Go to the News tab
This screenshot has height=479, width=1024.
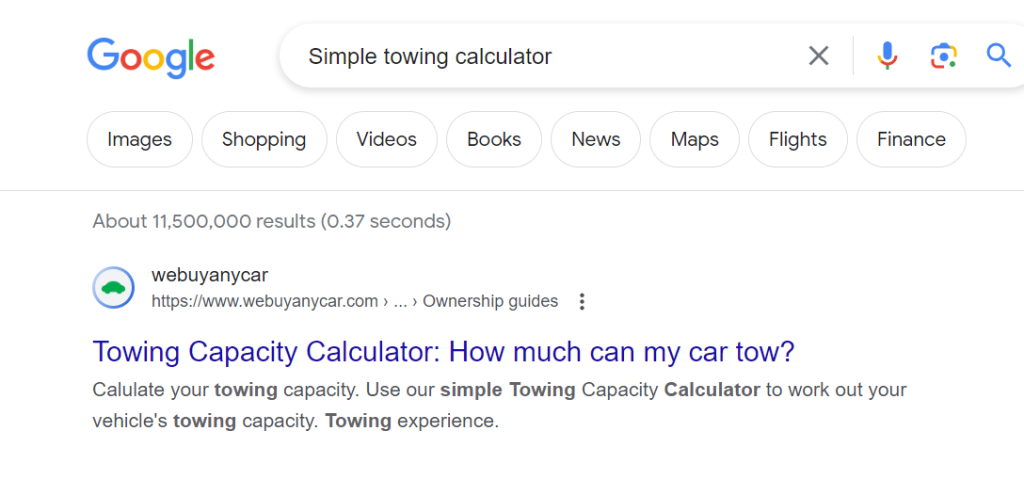click(596, 139)
